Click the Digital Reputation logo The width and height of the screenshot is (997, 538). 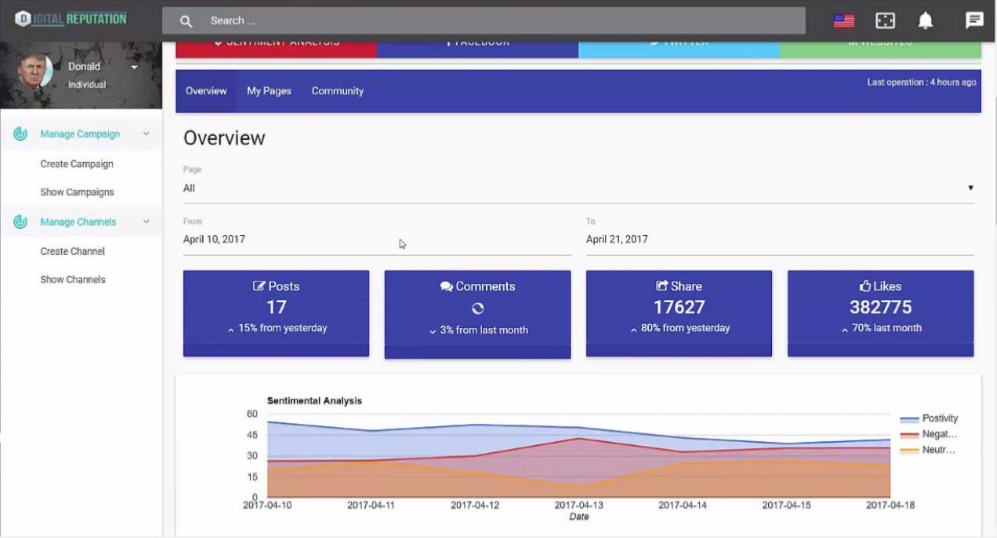[70, 19]
